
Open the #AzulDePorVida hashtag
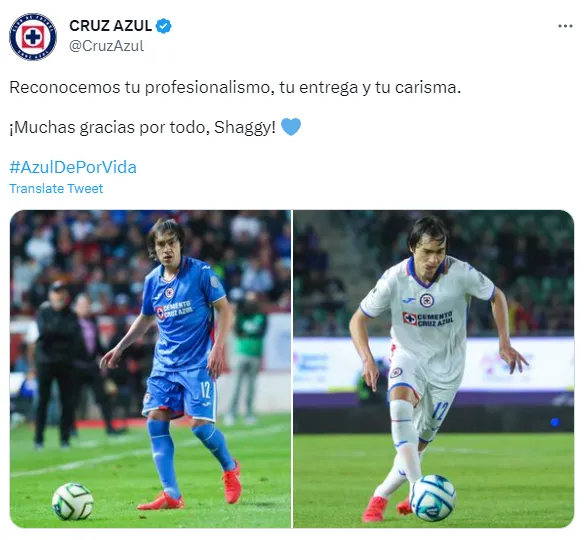pyautogui.click(x=73, y=167)
